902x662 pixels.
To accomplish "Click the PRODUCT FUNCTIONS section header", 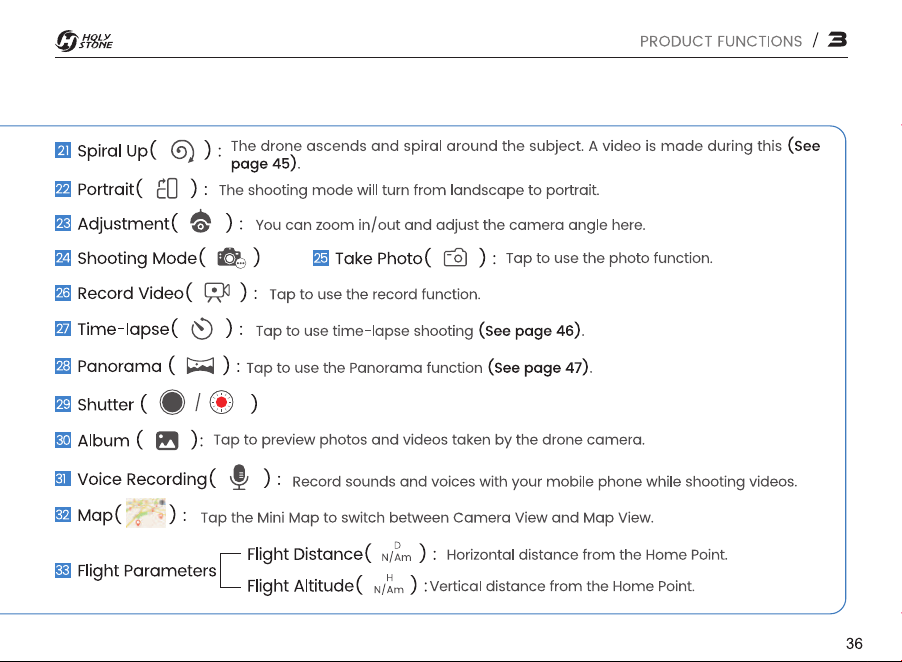I will coord(721,41).
